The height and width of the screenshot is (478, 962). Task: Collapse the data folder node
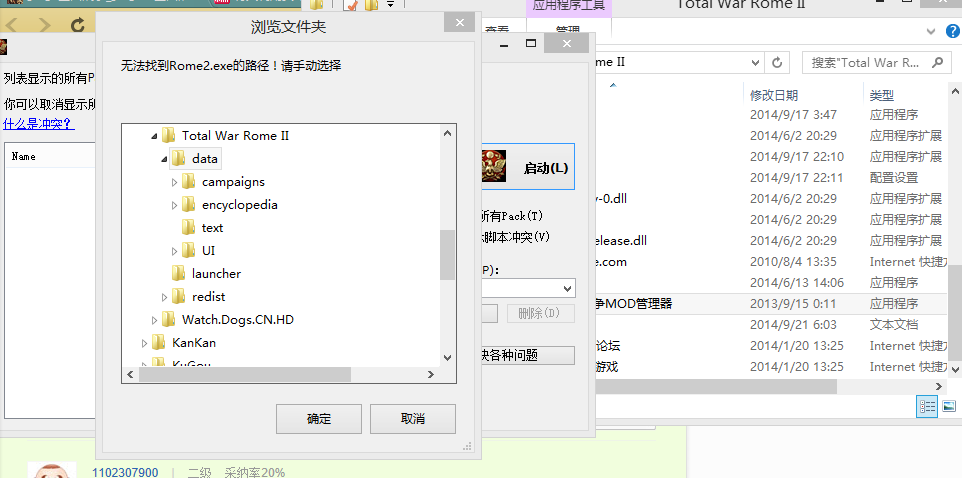164,159
